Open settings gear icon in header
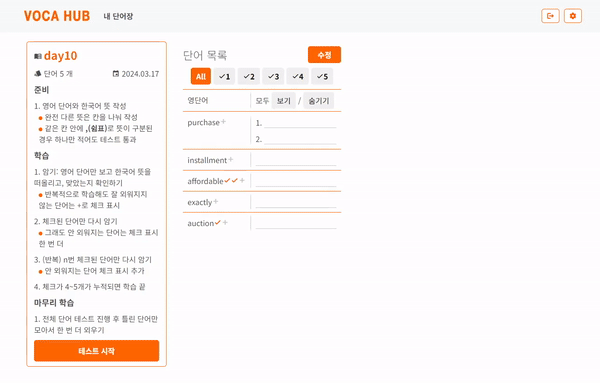The height and width of the screenshot is (383, 600). 573,16
